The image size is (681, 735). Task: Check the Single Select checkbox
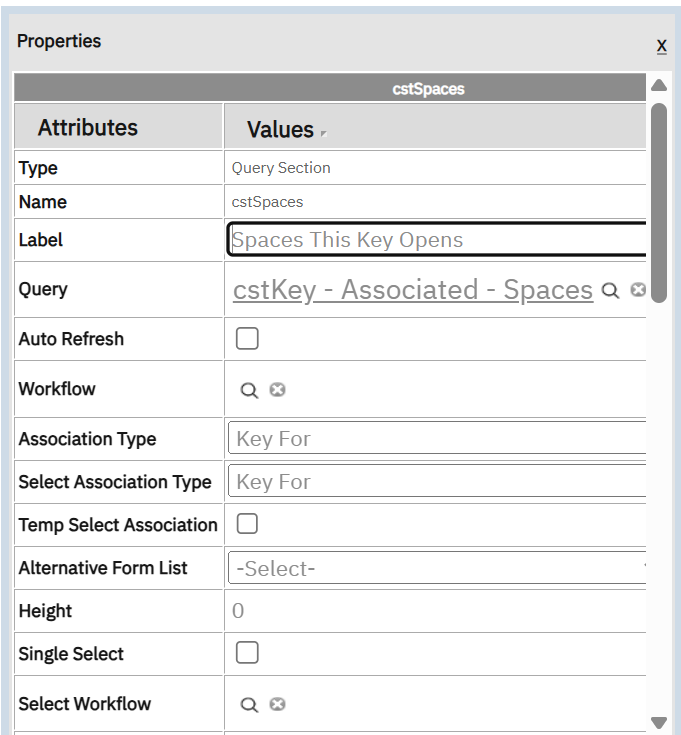[x=247, y=652]
